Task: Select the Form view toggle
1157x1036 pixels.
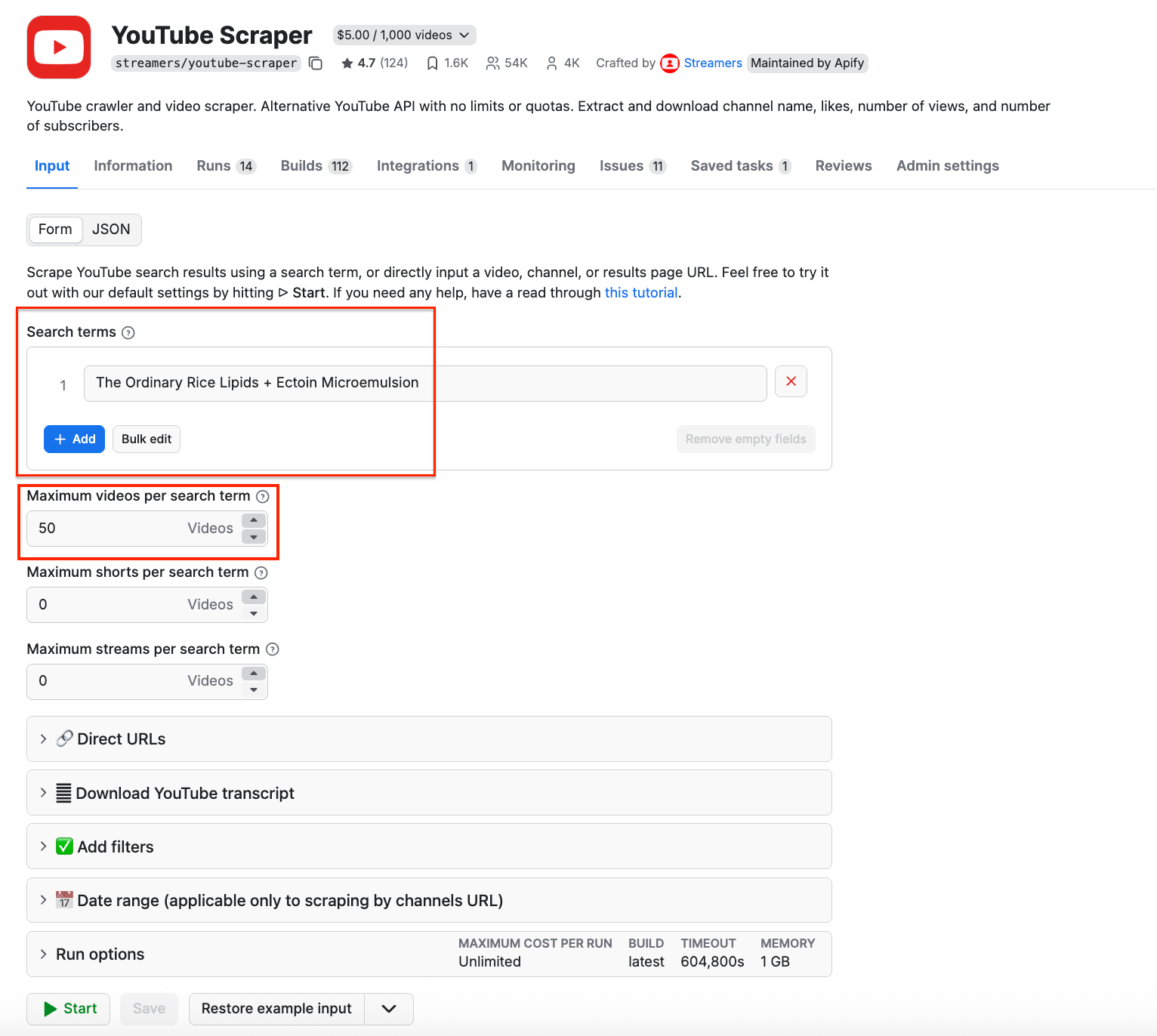Action: tap(55, 230)
